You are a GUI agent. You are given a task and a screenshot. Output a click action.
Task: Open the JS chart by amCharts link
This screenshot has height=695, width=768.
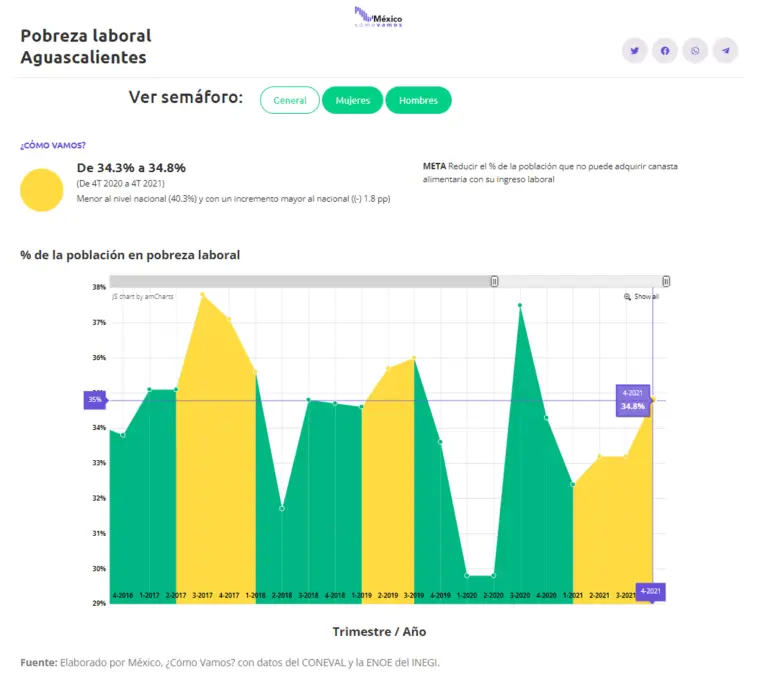(143, 297)
